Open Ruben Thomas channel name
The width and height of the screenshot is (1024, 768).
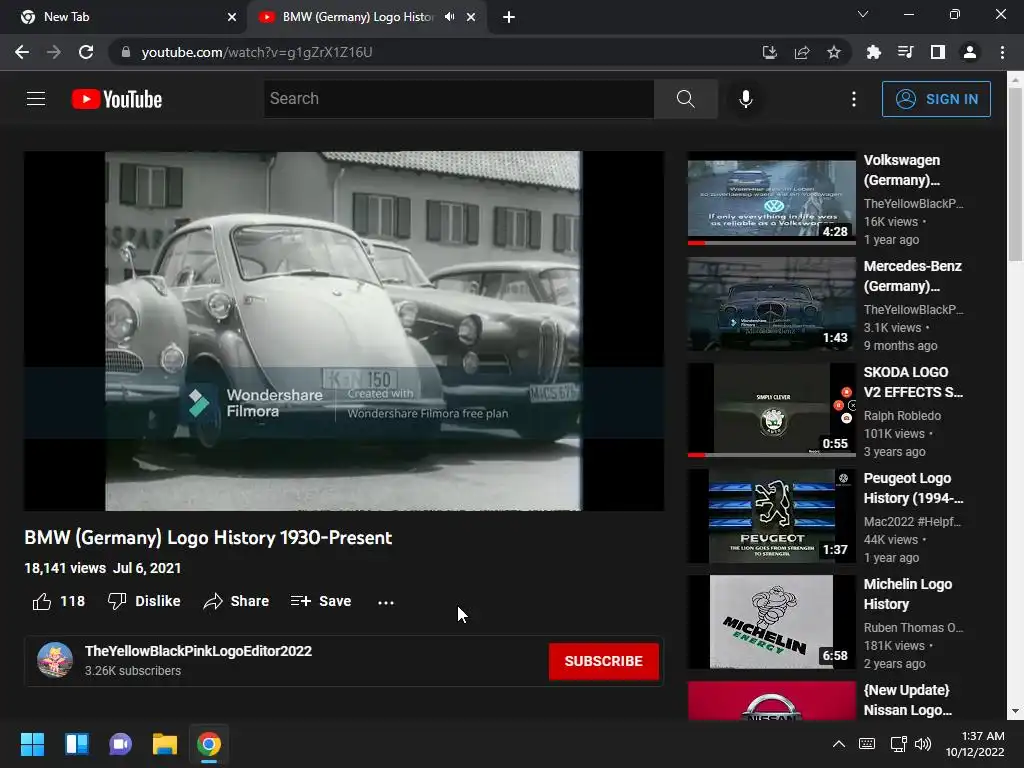coord(913,628)
